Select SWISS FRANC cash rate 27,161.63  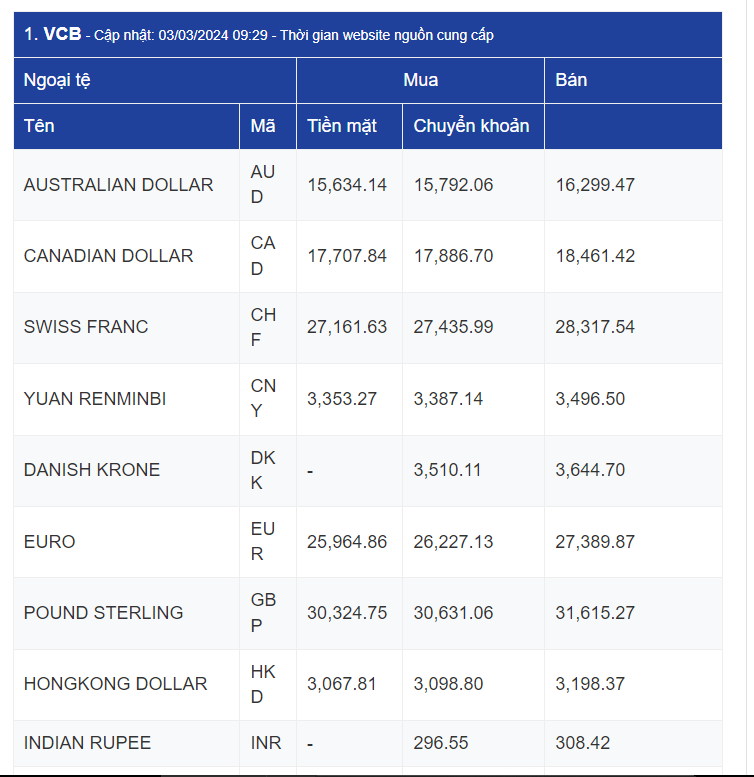coord(347,327)
